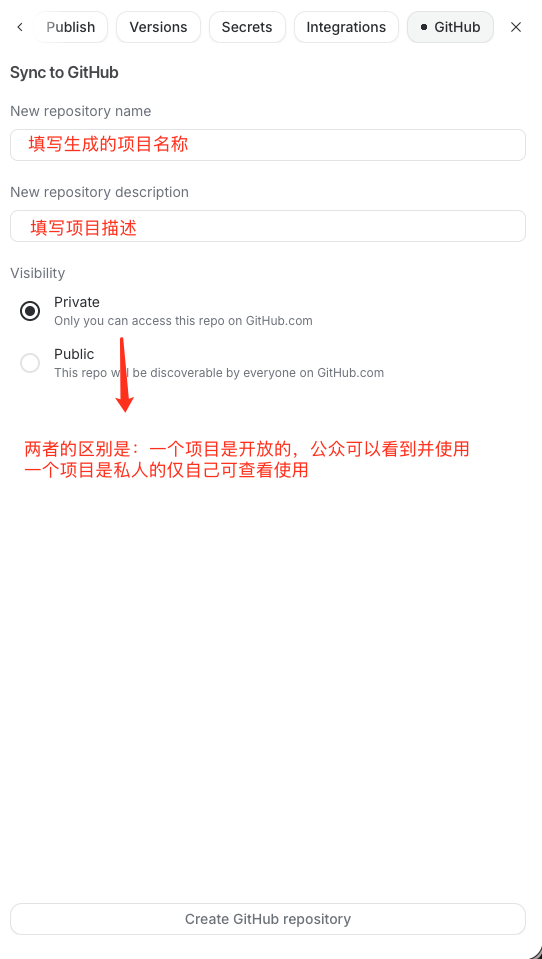Click the Private option label text
Viewport: 542px width, 959px height.
[76, 302]
